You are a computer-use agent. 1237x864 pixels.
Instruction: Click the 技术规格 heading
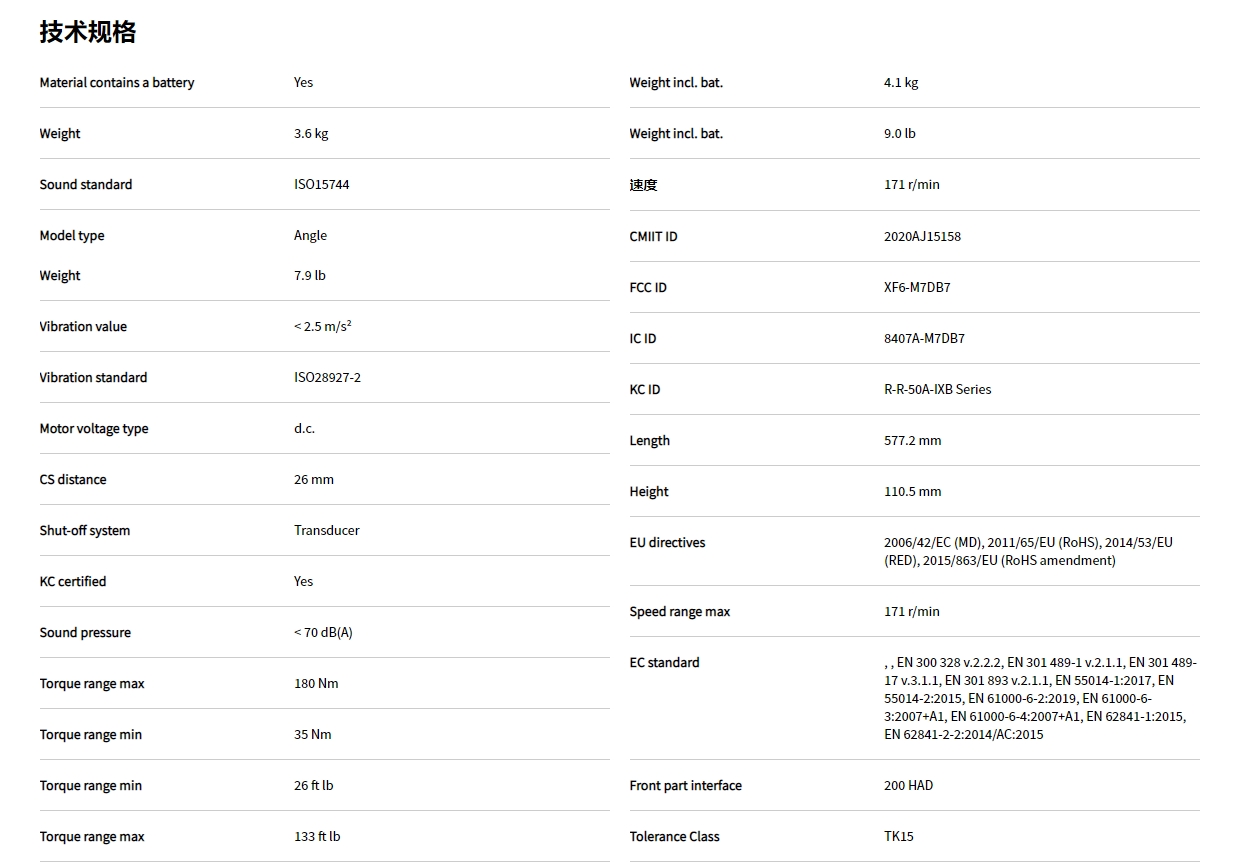click(x=88, y=32)
